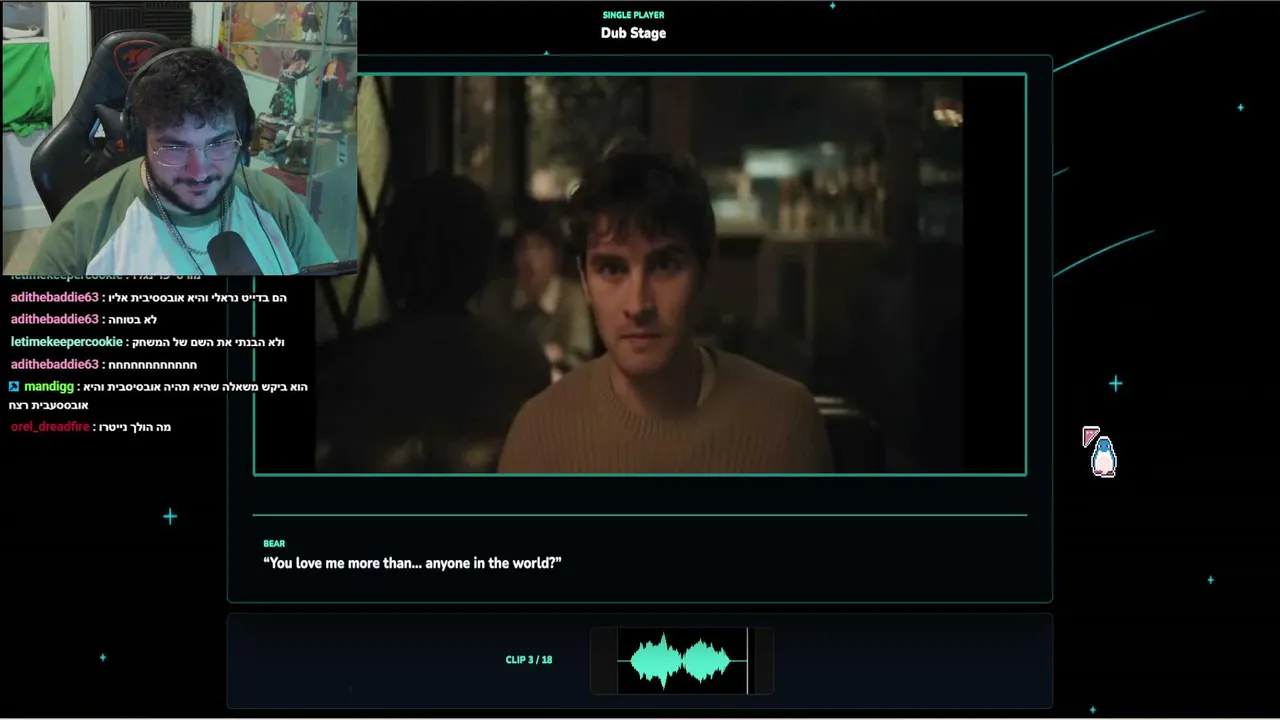Click the chat message "מה הולך נייטרו"
The width and height of the screenshot is (1280, 720).
tap(136, 427)
